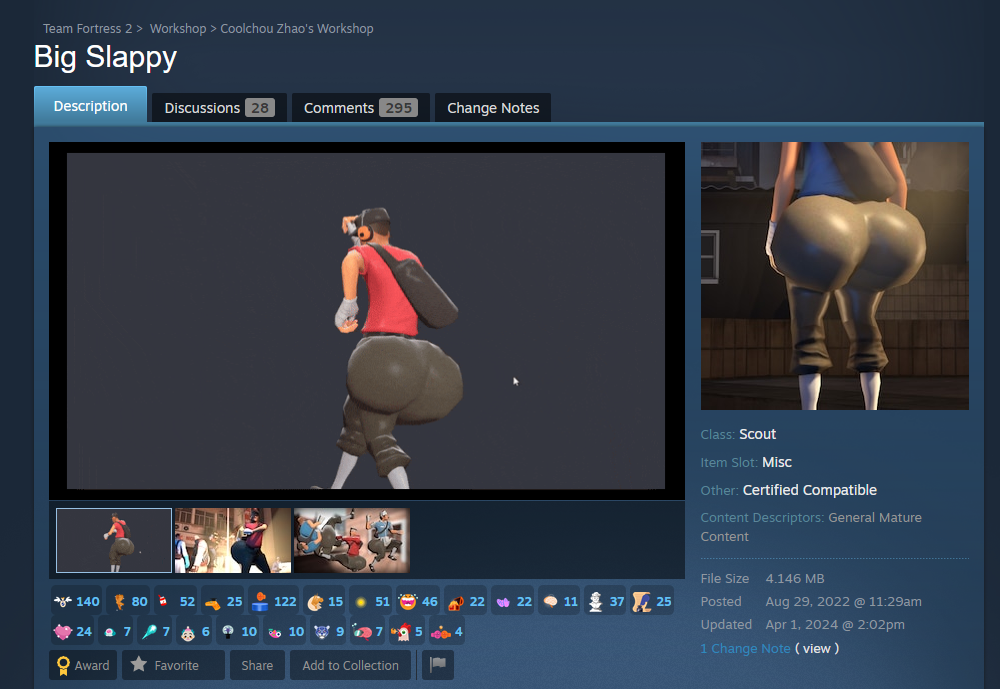Select the first preview thumbnail of red Scout
The image size is (1000, 689).
tap(114, 540)
